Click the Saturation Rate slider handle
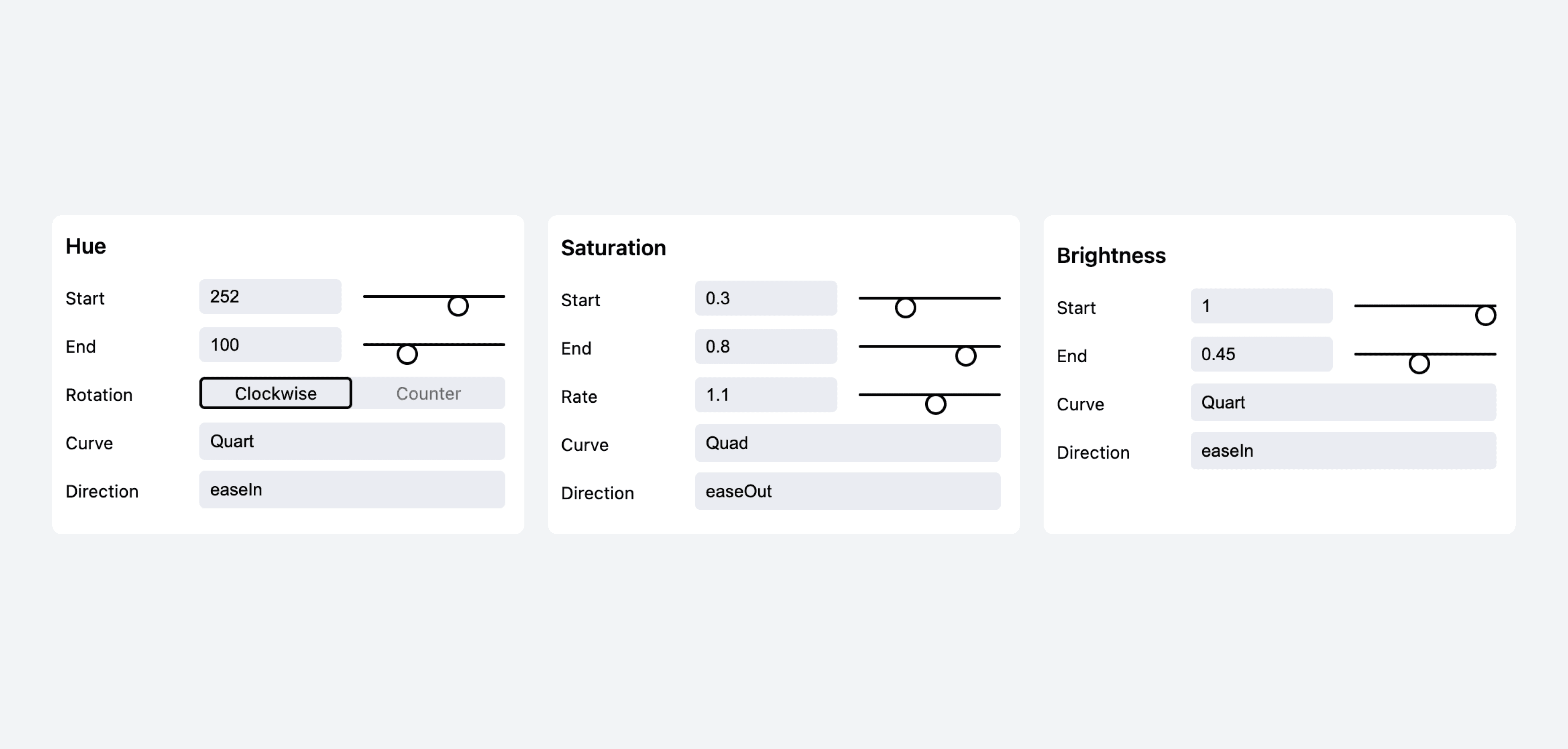This screenshot has height=749, width=1568. click(936, 404)
